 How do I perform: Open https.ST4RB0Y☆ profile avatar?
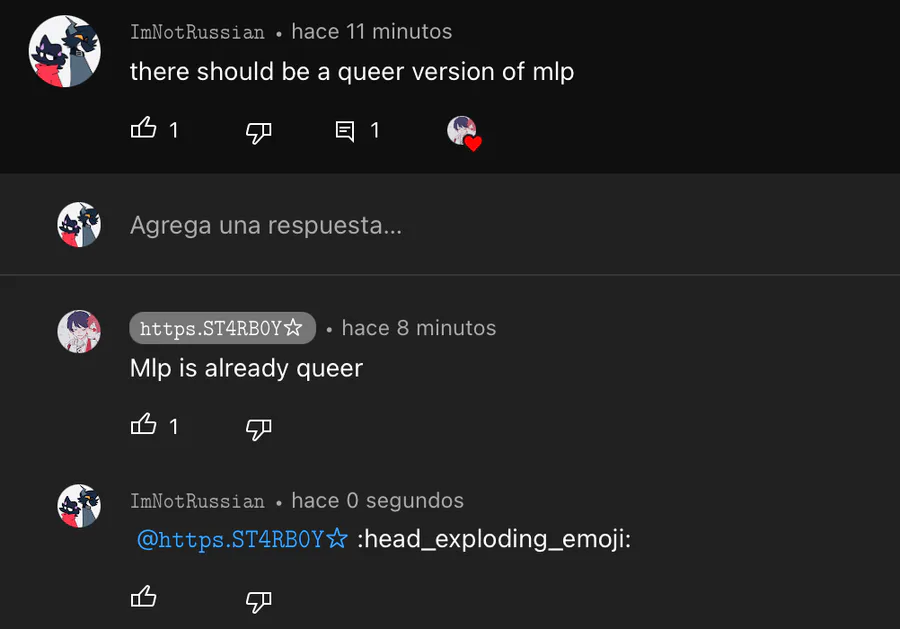click(79, 332)
